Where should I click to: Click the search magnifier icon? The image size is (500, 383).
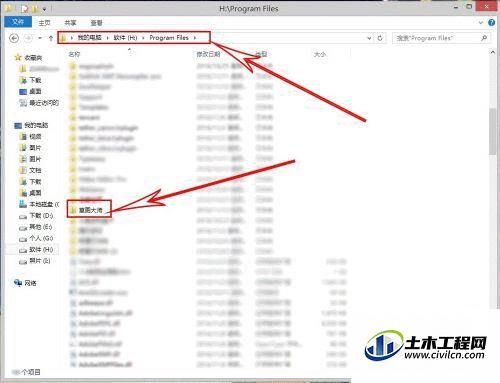tap(484, 38)
